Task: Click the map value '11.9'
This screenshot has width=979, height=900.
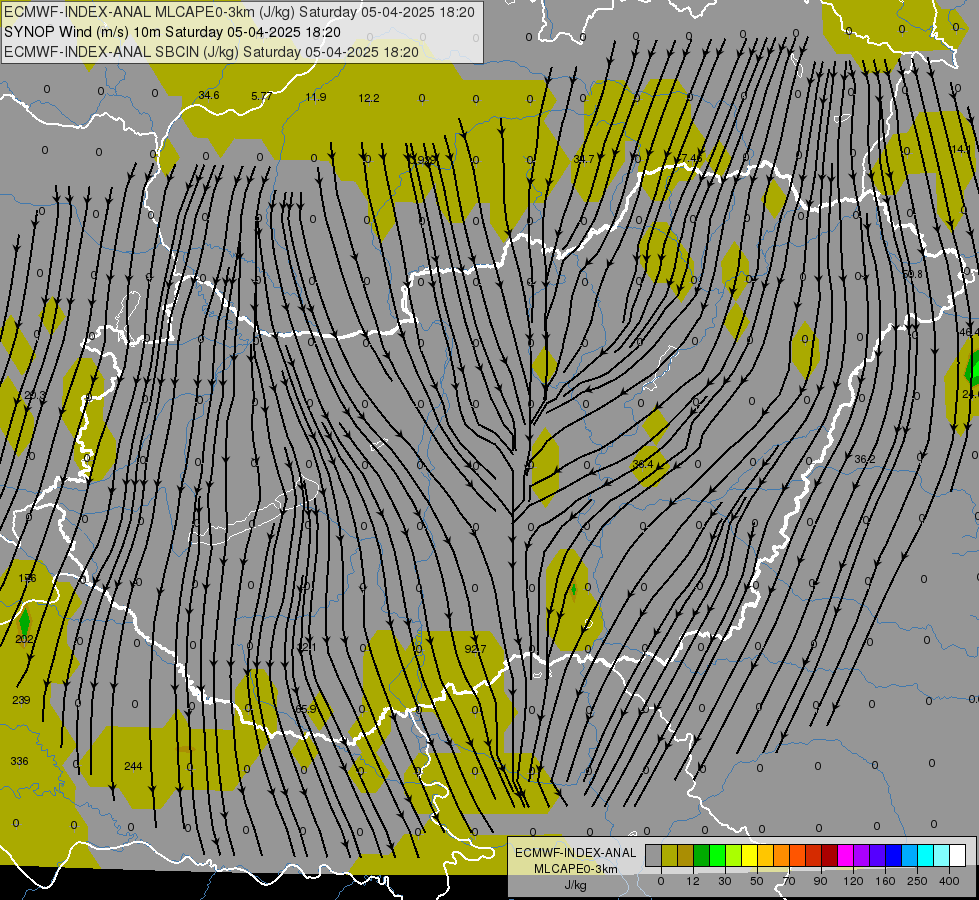Action: tap(316, 97)
